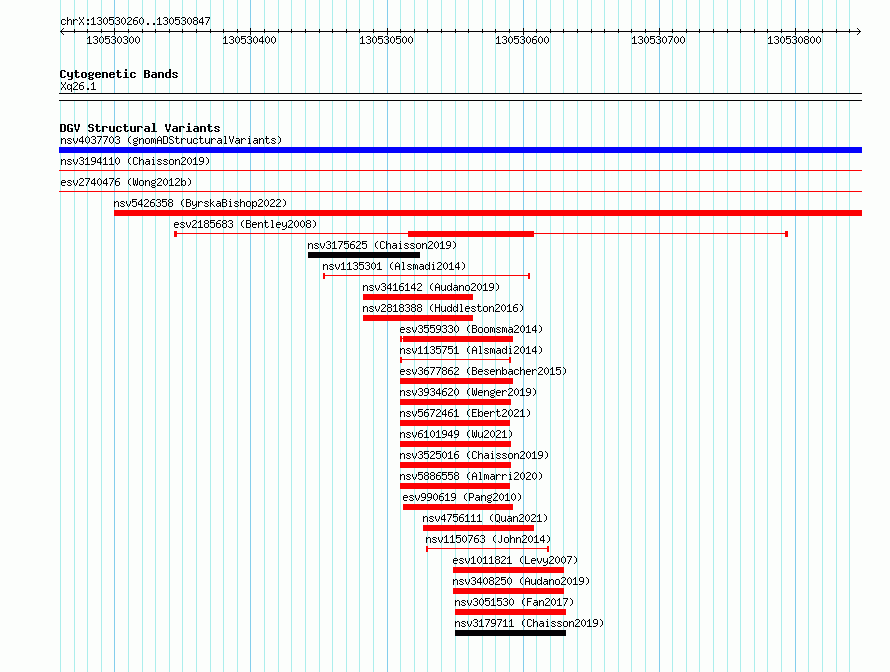The image size is (890, 672).
Task: Click the Cytogenetic Bands track heading
Action: (x=119, y=74)
